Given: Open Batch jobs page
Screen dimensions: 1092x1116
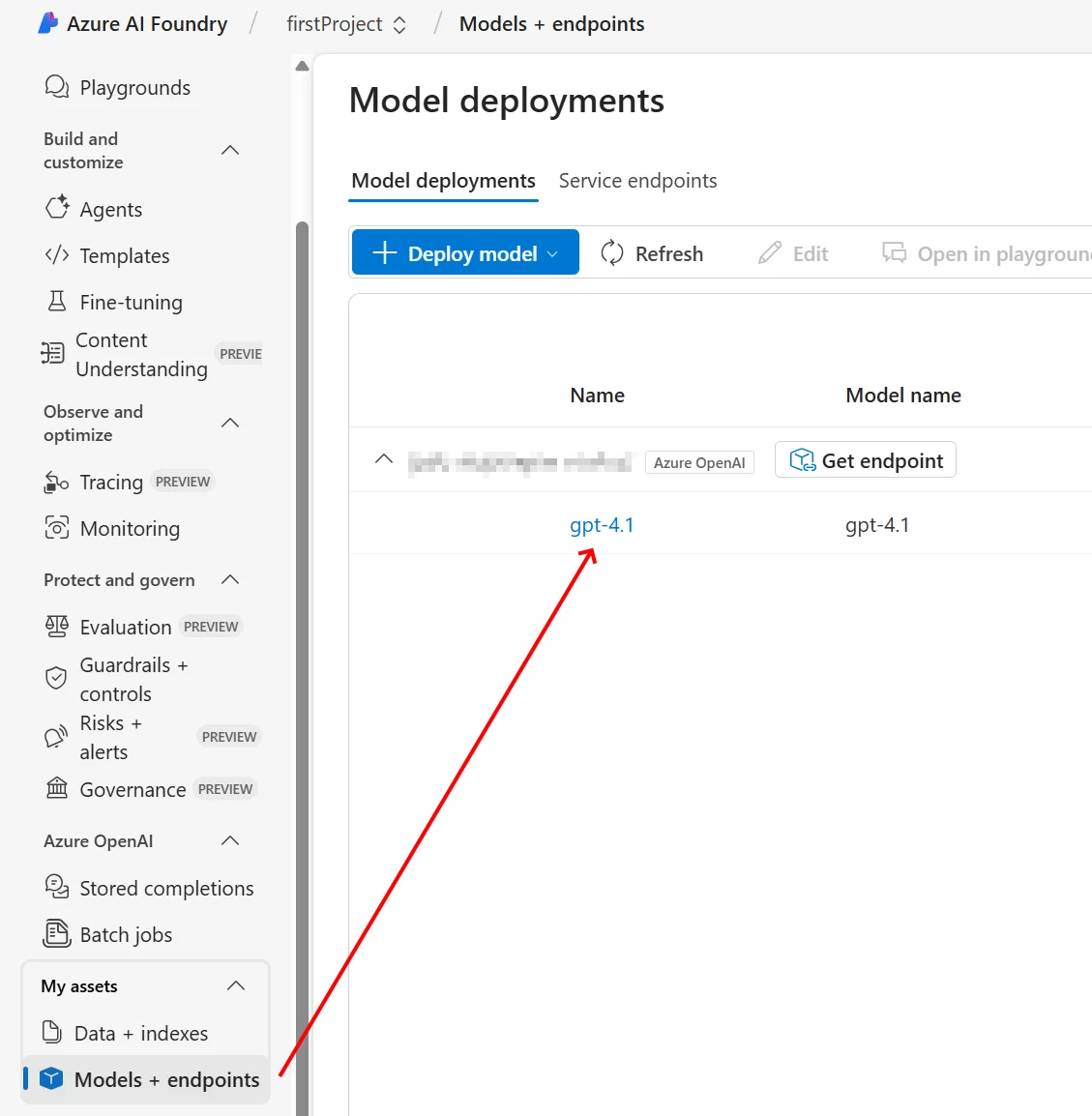Looking at the screenshot, I should click(x=126, y=934).
